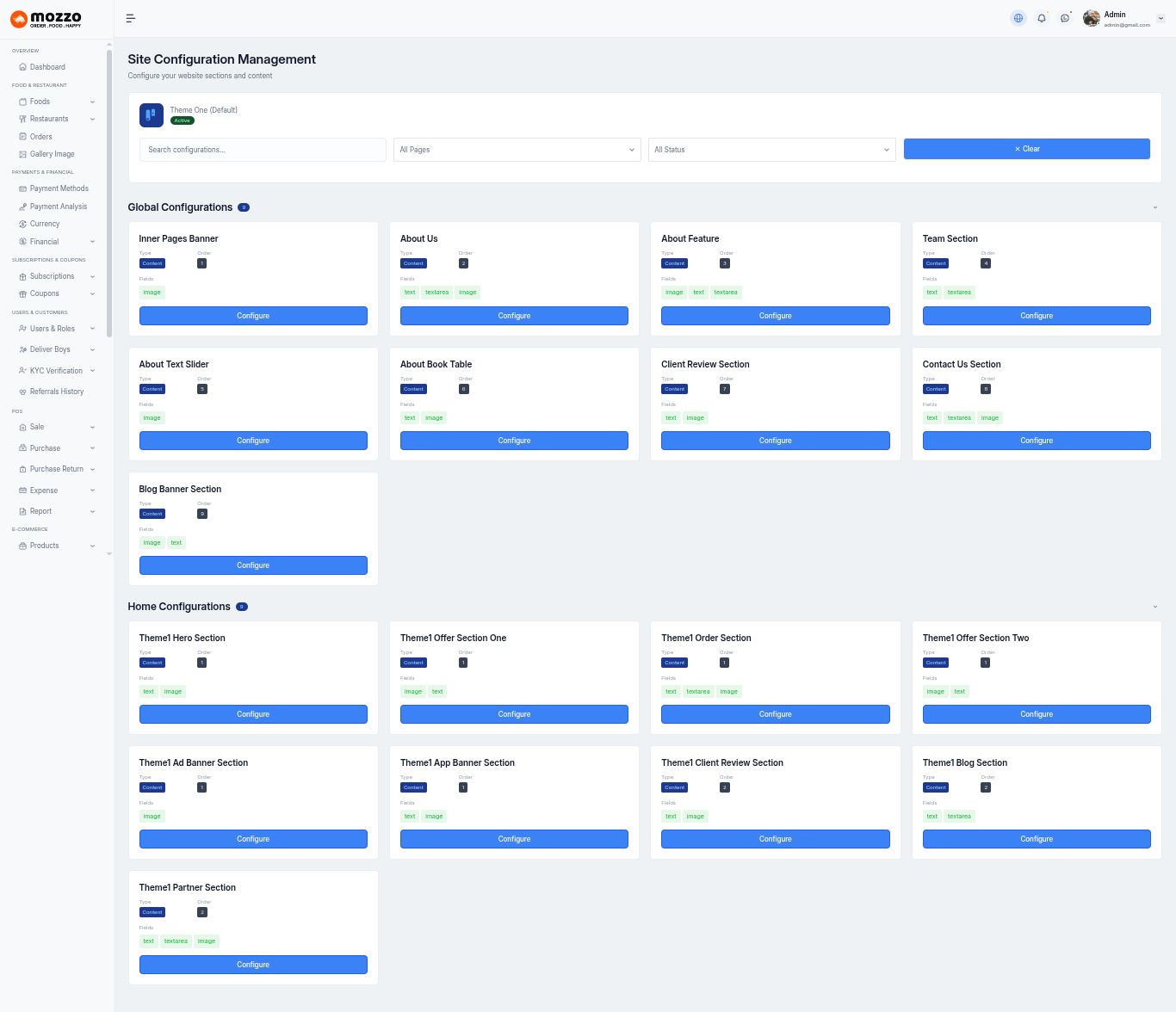Open the notifications bell
Screen dimensions: 1176x1012
tap(1042, 18)
